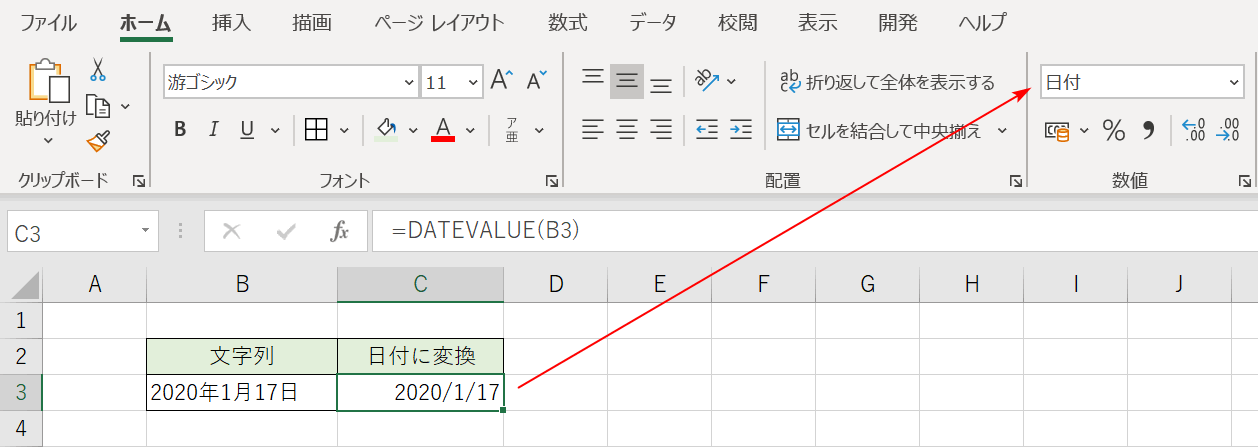Image resolution: width=1258 pixels, height=447 pixels.
Task: Toggle italic formatting
Action: pos(213,129)
